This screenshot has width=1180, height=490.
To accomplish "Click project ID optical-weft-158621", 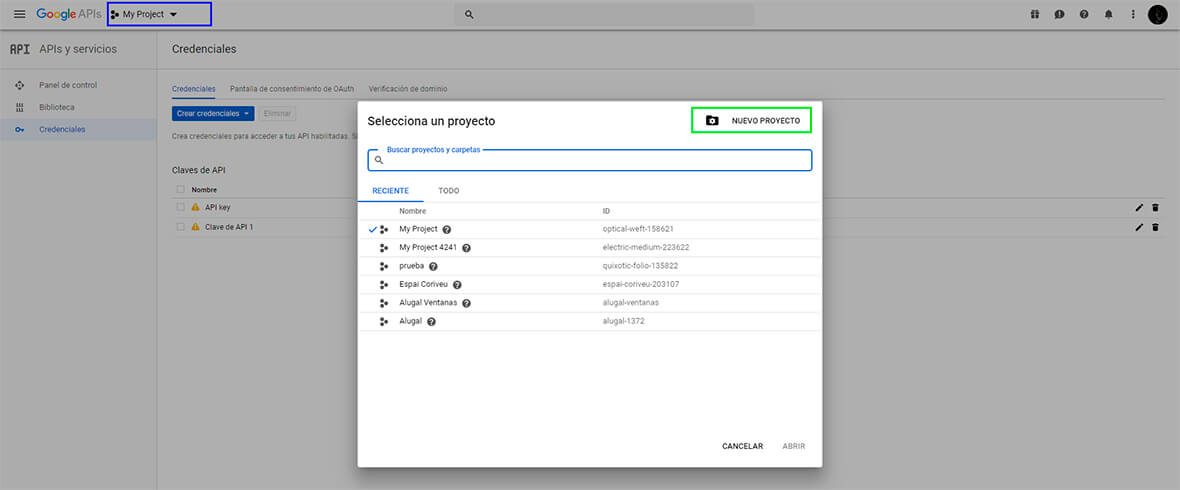I will pos(638,229).
